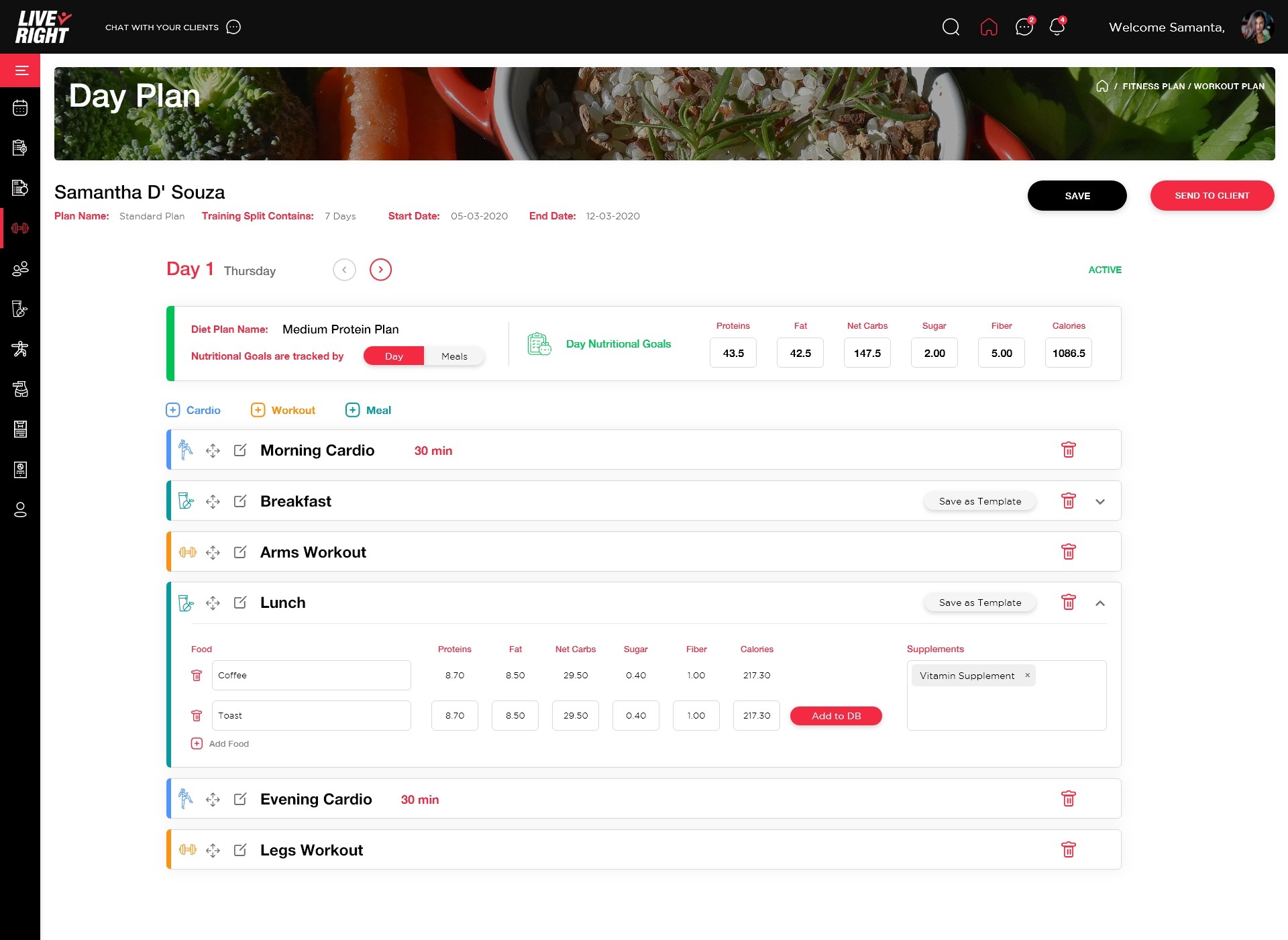Click Add to DB button
1288x940 pixels.
pyautogui.click(x=836, y=716)
